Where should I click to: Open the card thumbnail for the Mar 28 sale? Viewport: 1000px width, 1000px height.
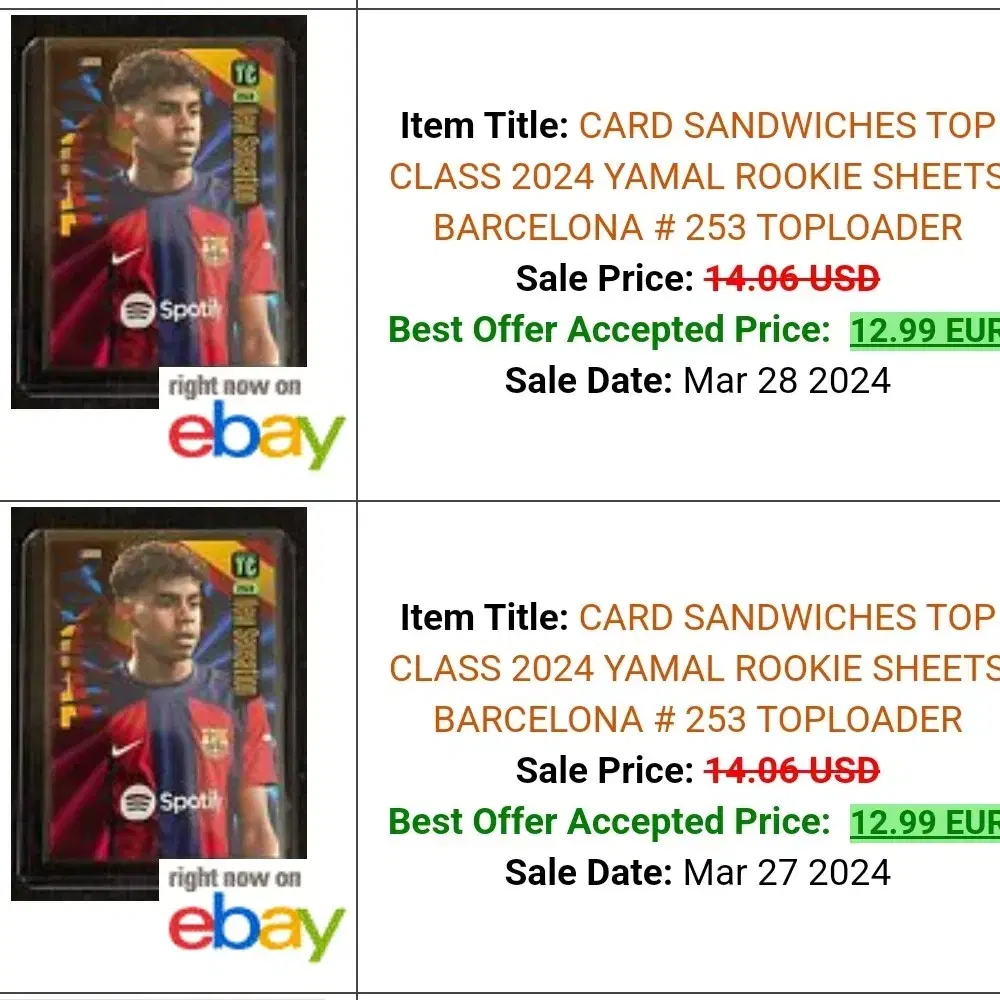(x=159, y=212)
